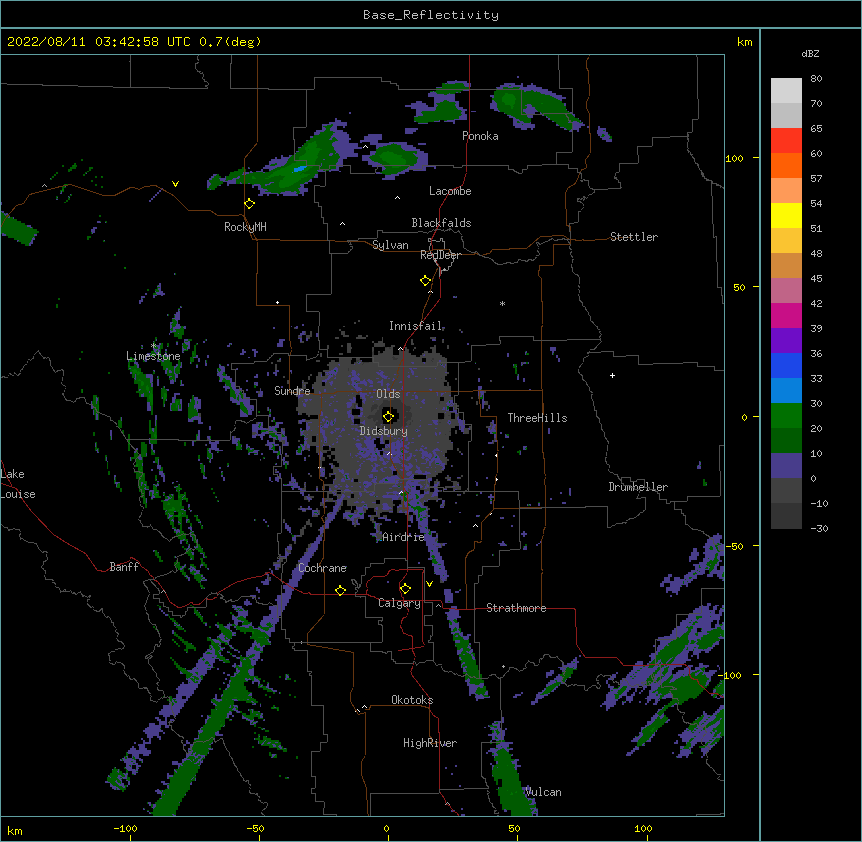The height and width of the screenshot is (842, 862).
Task: Click the -100 tick on bottom axis
Action: point(125,828)
